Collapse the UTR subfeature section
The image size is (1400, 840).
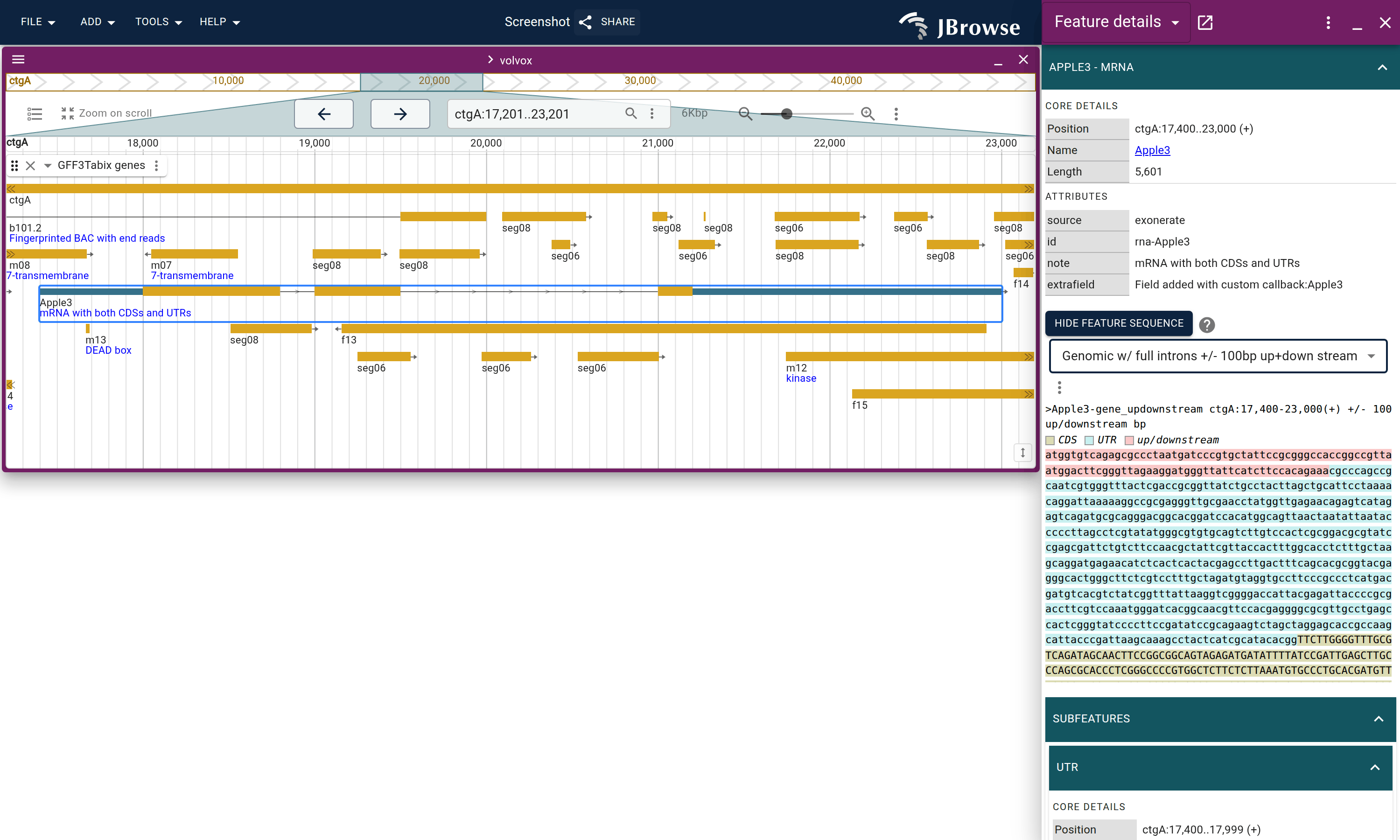coord(1374,767)
